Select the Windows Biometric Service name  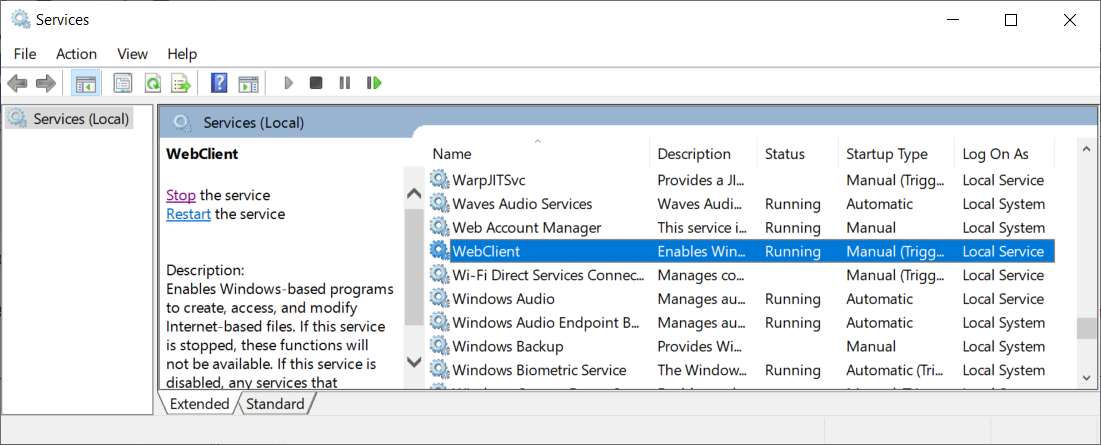click(x=539, y=370)
